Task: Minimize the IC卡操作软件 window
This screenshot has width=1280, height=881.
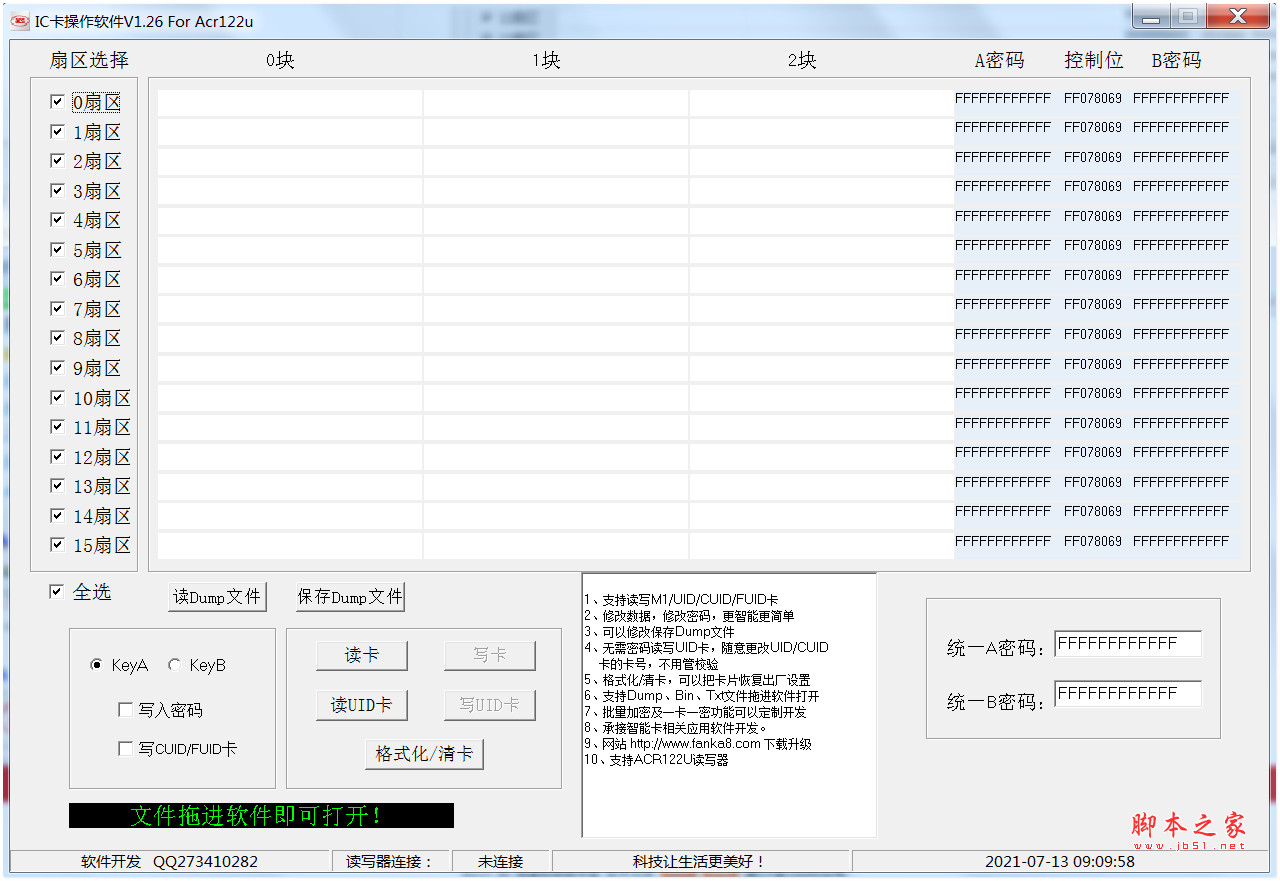Action: point(1152,17)
